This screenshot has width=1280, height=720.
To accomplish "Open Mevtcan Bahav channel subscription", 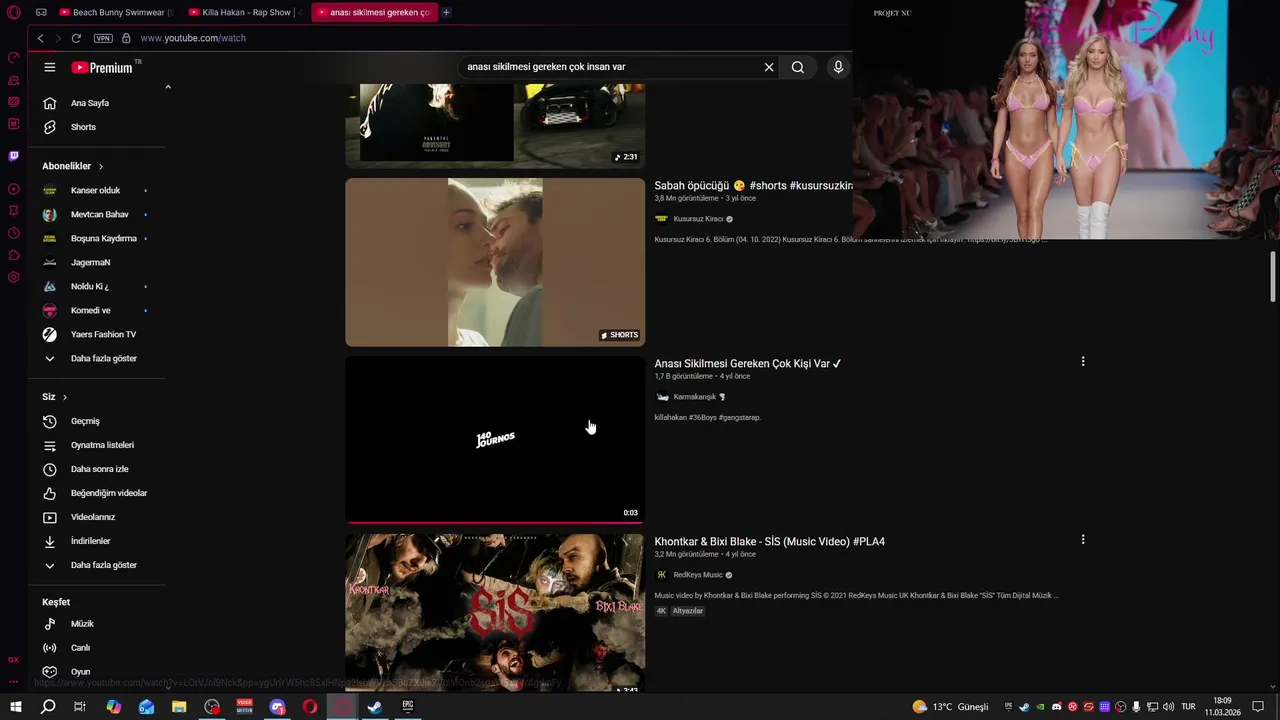I will click(x=97, y=214).
